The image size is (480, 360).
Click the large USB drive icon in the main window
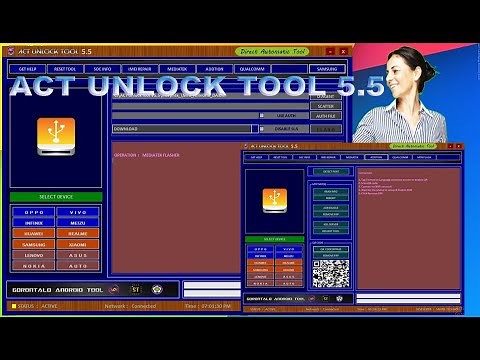point(56,136)
